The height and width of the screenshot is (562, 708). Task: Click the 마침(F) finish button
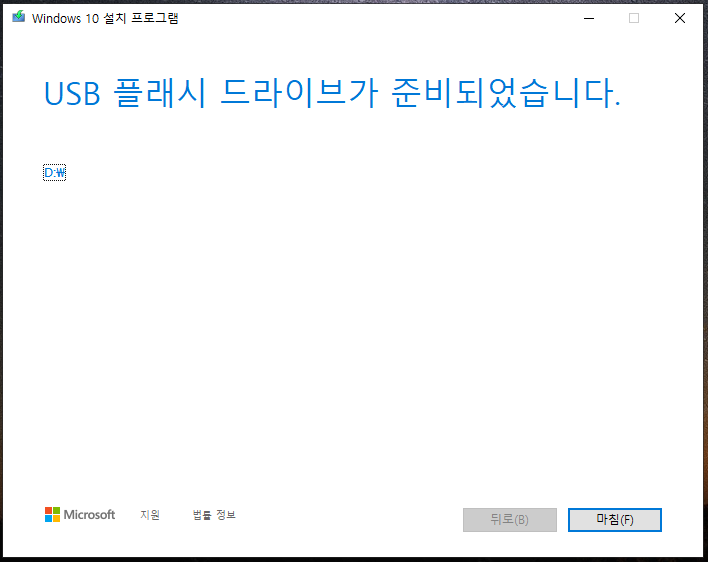615,520
